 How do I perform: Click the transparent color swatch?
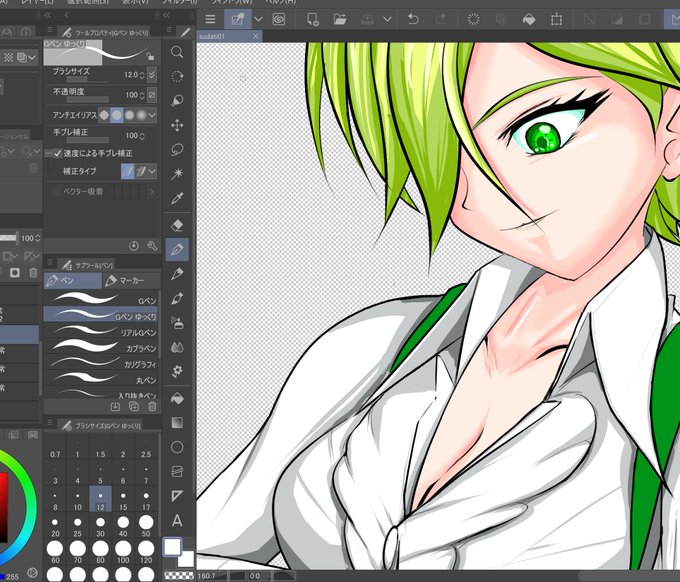[179, 576]
